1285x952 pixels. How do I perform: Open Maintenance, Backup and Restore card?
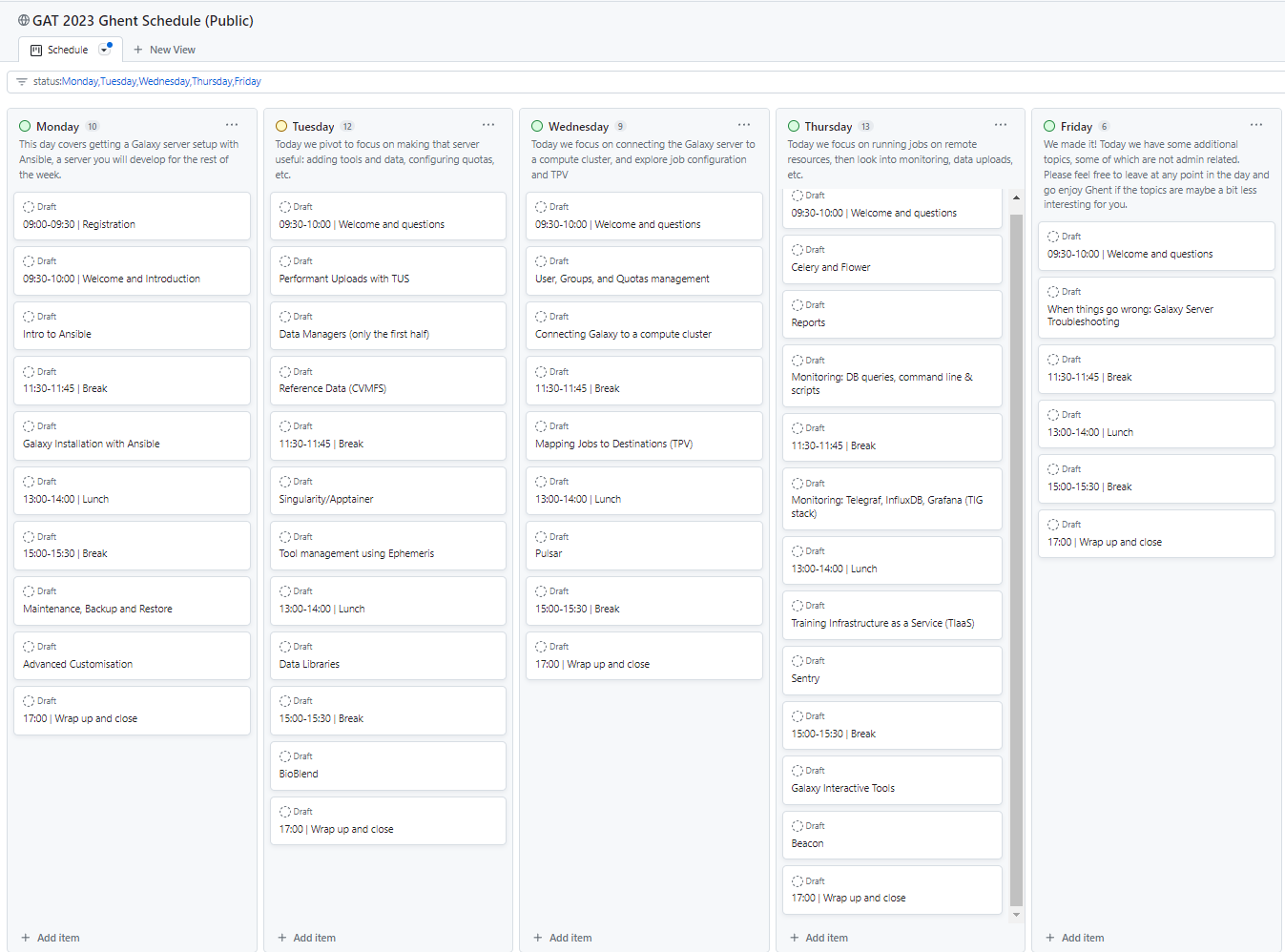point(132,601)
